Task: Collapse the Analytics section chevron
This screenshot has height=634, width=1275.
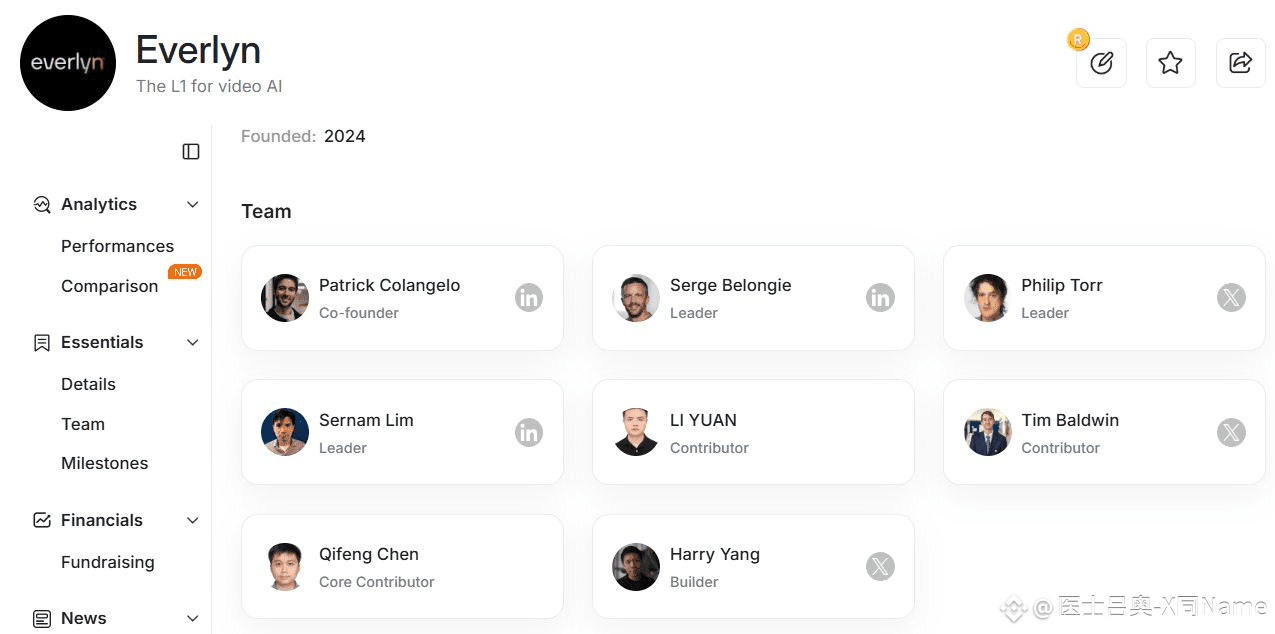Action: pyautogui.click(x=193, y=204)
